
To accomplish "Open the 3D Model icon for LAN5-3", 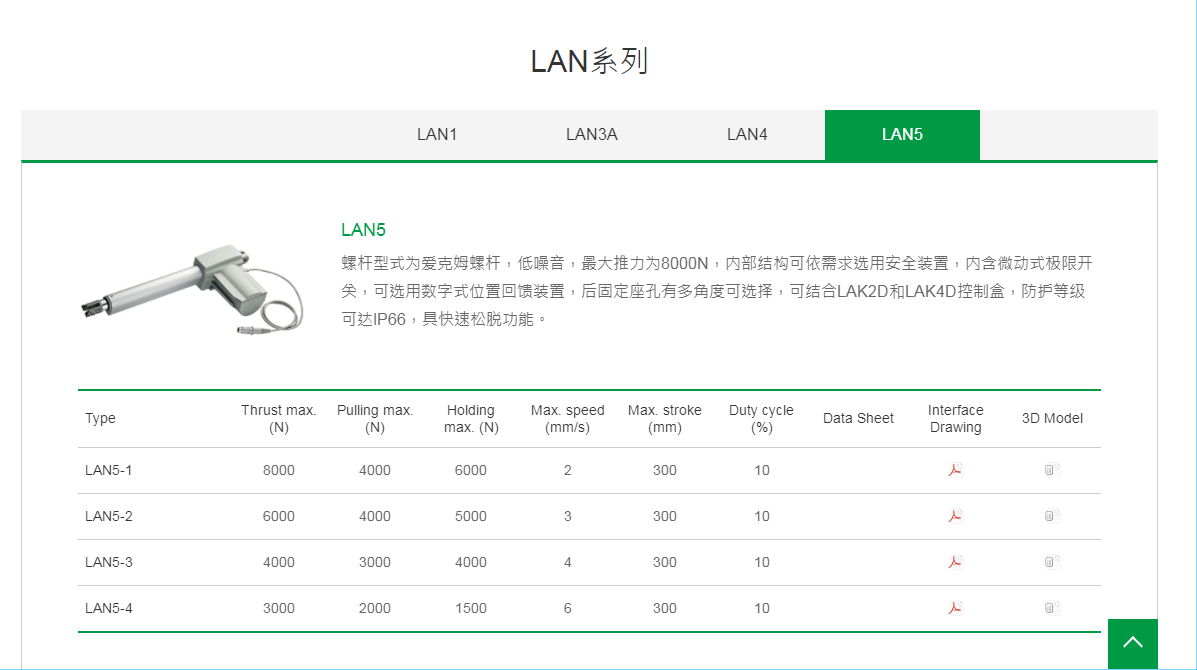I will pos(1051,562).
